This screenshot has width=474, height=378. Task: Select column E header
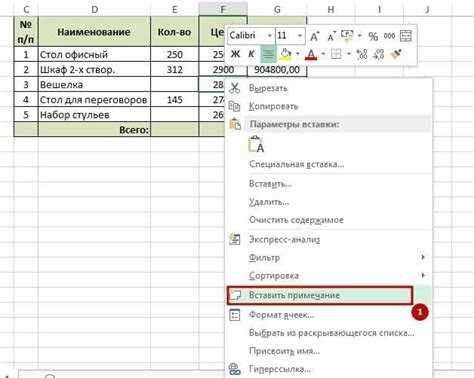[174, 9]
